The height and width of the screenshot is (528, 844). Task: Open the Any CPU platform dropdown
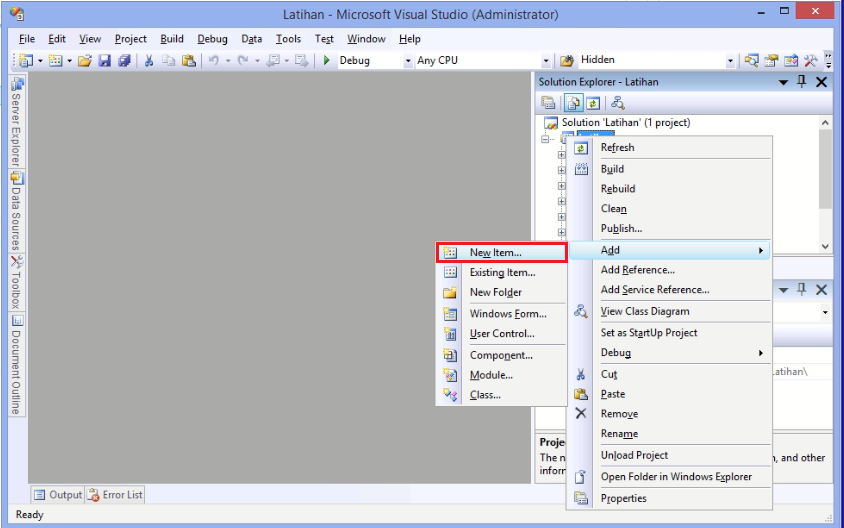click(546, 61)
